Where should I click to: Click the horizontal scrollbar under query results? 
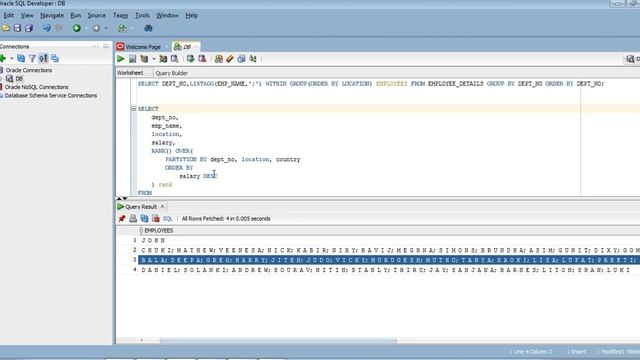coord(278,340)
